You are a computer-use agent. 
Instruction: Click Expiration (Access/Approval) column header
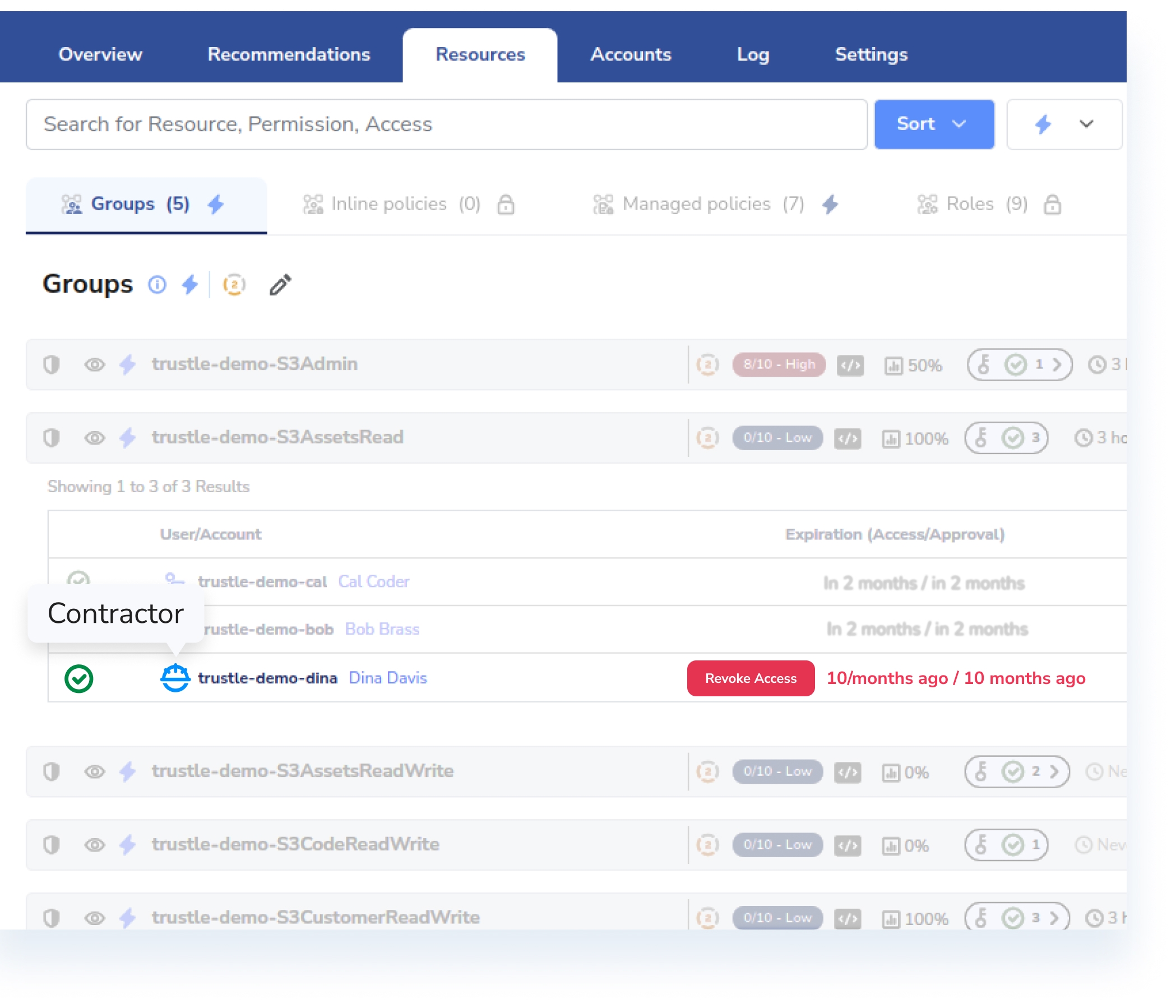point(895,535)
